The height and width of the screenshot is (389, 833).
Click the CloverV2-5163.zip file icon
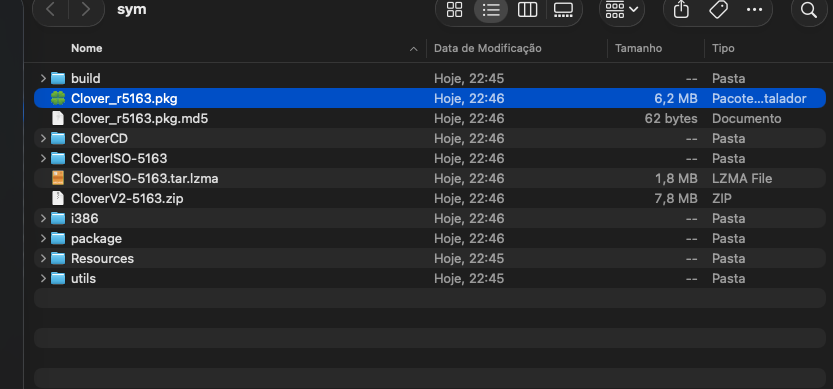(x=58, y=199)
